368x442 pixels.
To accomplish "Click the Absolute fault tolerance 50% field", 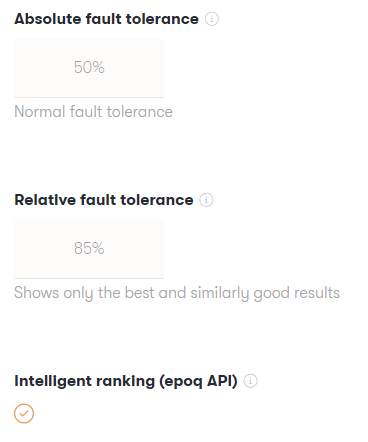I will point(89,68).
